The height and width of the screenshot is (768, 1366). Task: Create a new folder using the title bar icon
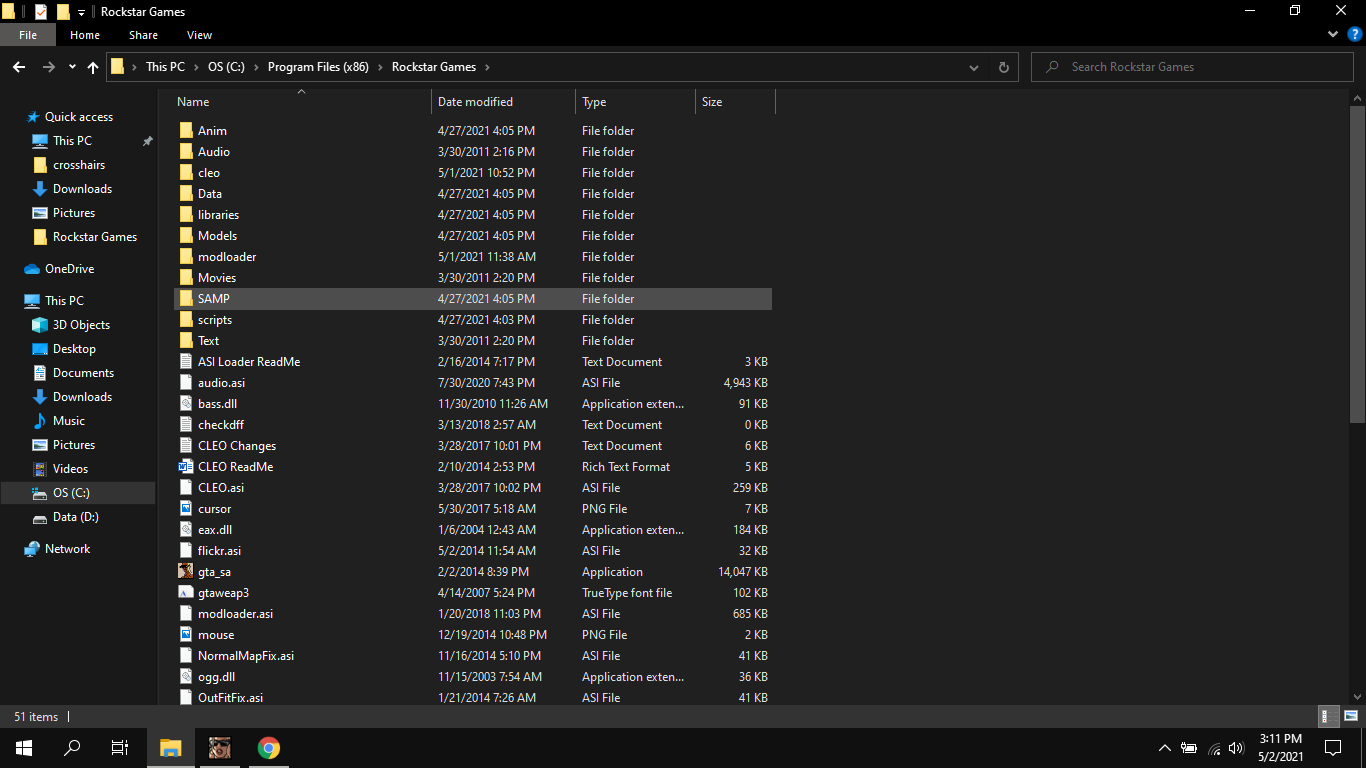pos(63,12)
